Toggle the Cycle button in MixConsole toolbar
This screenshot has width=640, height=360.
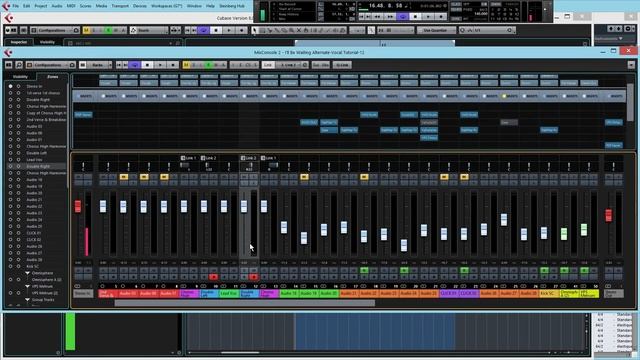click(x=135, y=65)
